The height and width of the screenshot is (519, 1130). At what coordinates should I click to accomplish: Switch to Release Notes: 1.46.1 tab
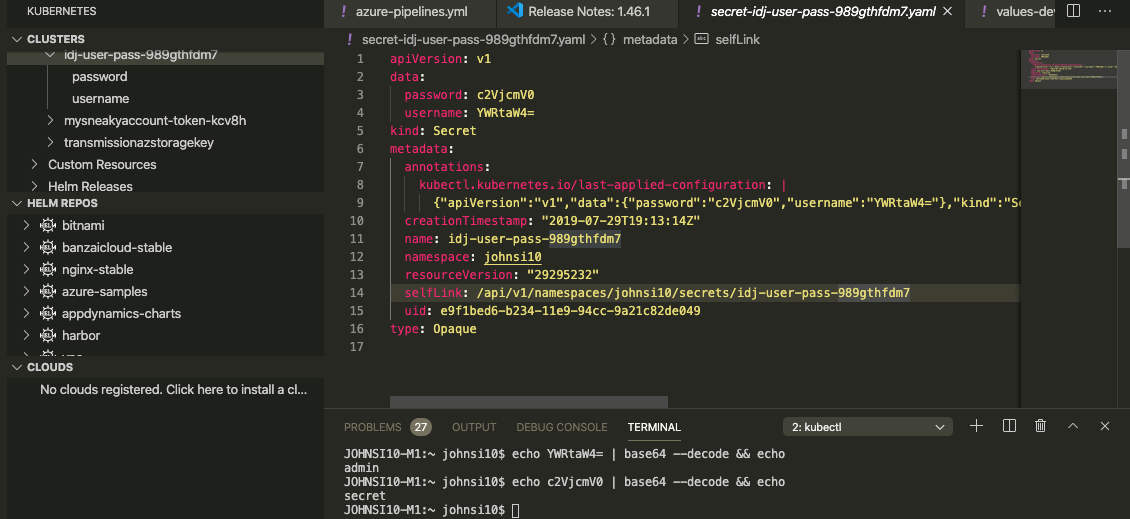(x=589, y=12)
